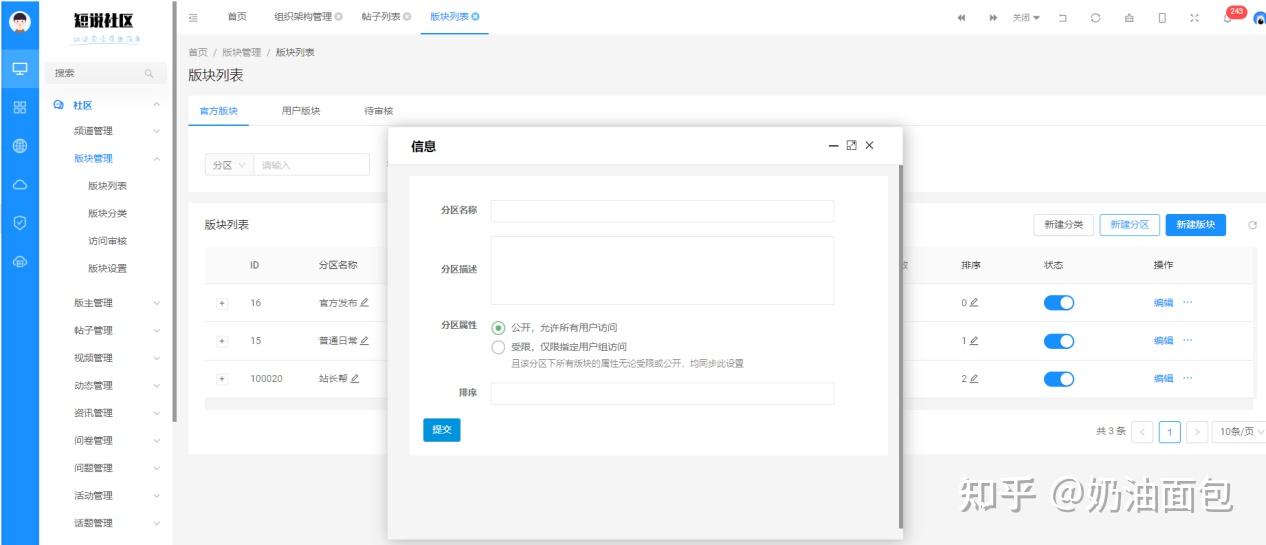
Task: Select the monitor icon in left rail
Action: click(19, 69)
